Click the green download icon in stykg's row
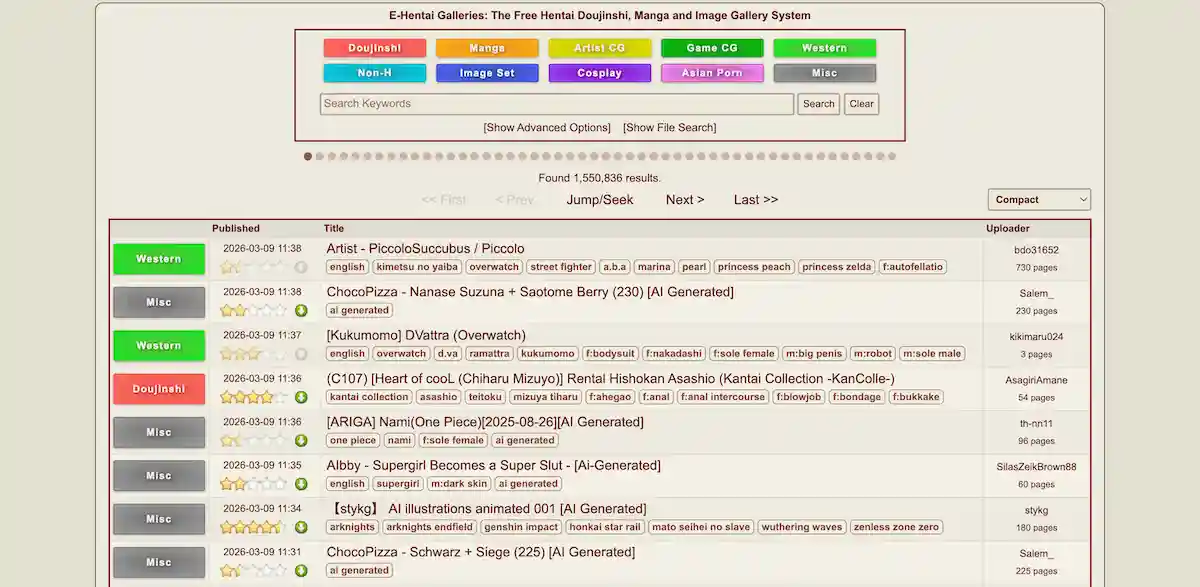This screenshot has width=1200, height=587. [x=301, y=527]
